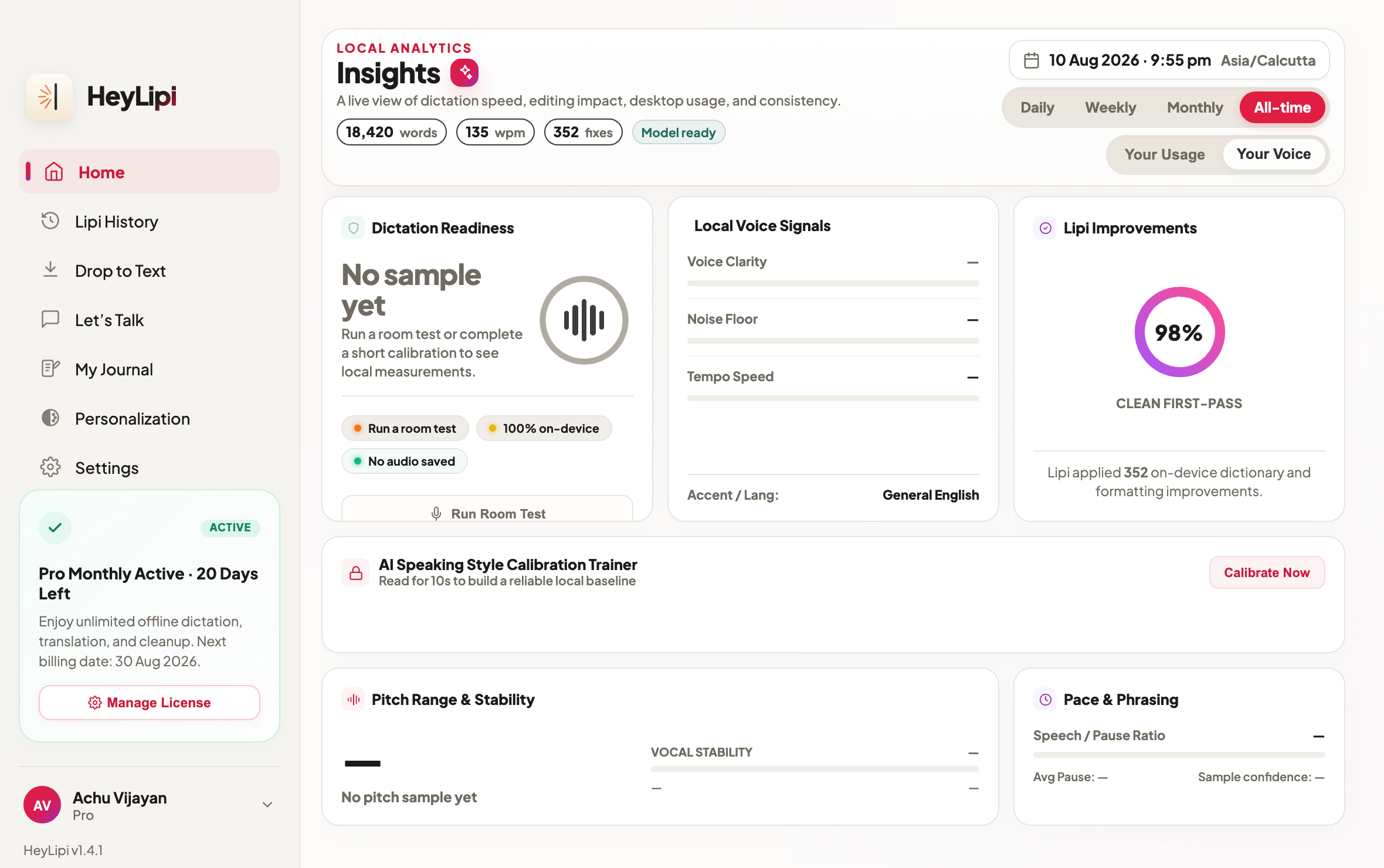Click the 352 fixes stat pill
Screen dimensions: 1384x868
pyautogui.click(x=584, y=133)
